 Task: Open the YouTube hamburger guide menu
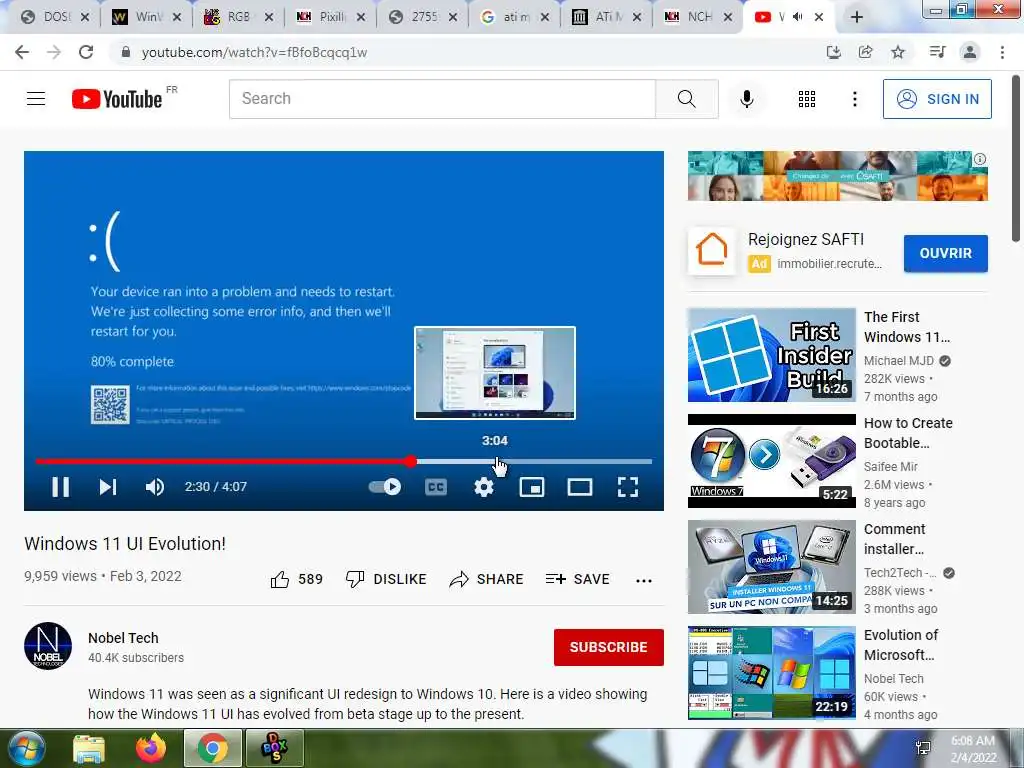pos(36,99)
